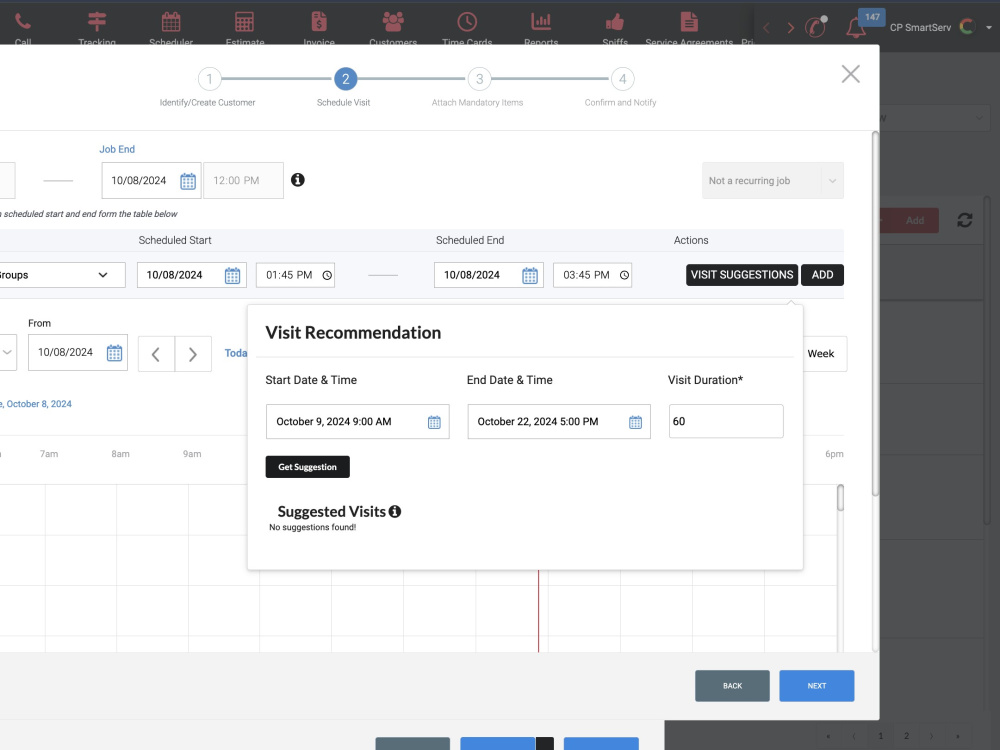The width and height of the screenshot is (1000, 750).
Task: Click the Job End info icon
Action: coord(298,180)
